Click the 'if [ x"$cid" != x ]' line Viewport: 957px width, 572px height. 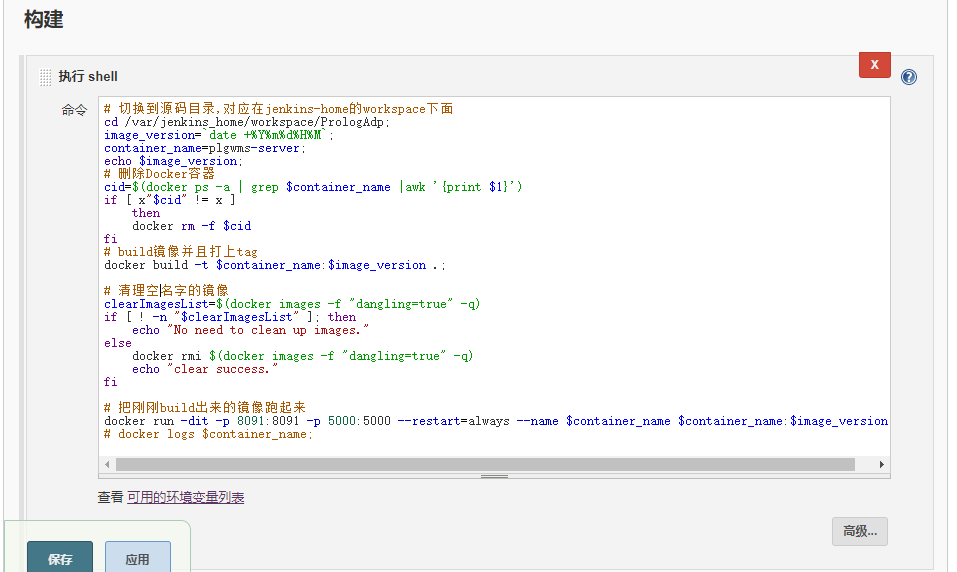(170, 200)
